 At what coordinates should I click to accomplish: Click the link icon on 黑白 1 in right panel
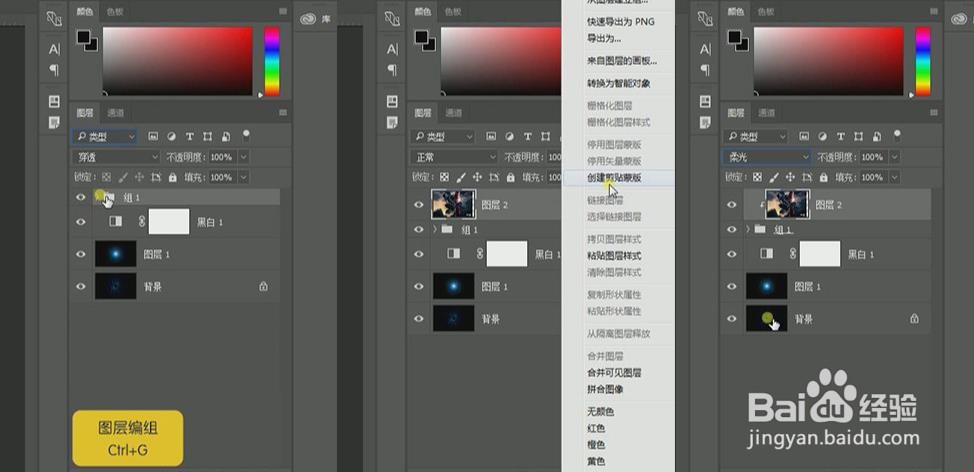tap(793, 253)
